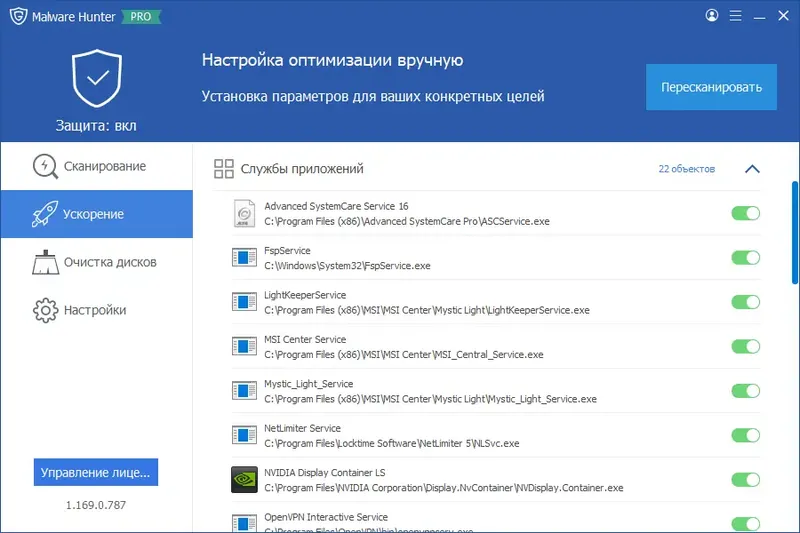The image size is (800, 533).
Task: Switch off MSI Center Service
Action: coord(745,346)
